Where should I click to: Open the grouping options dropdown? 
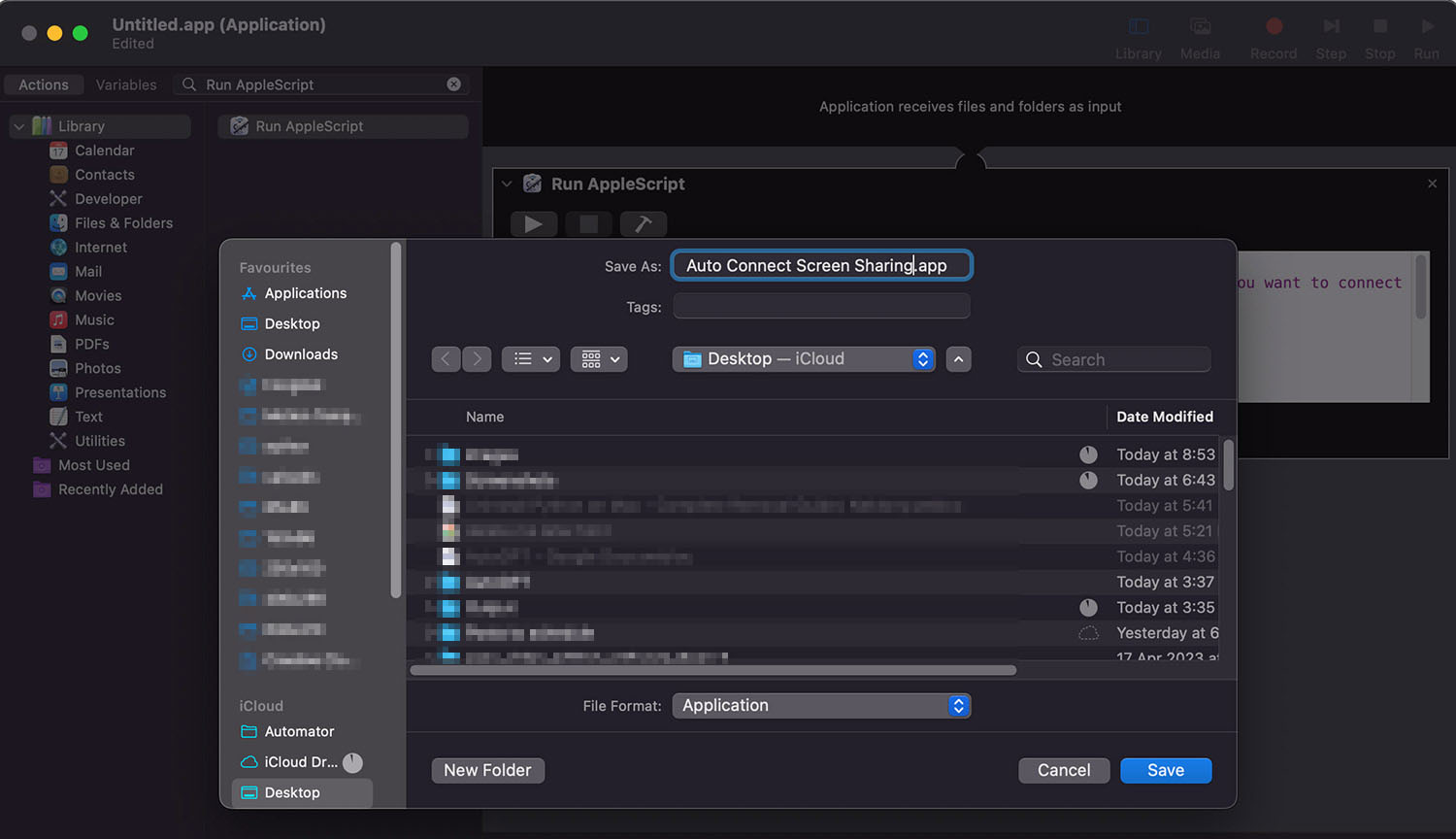[599, 359]
